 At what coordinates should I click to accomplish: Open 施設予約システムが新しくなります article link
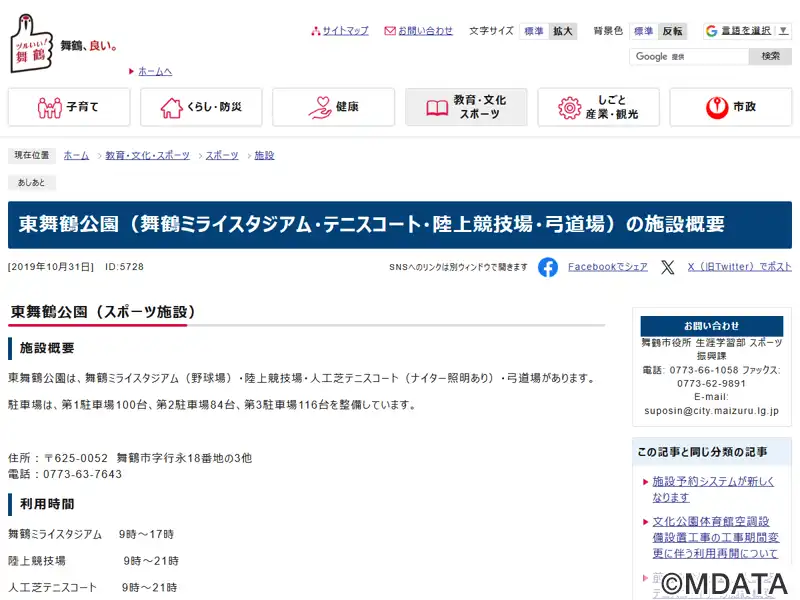click(x=713, y=489)
